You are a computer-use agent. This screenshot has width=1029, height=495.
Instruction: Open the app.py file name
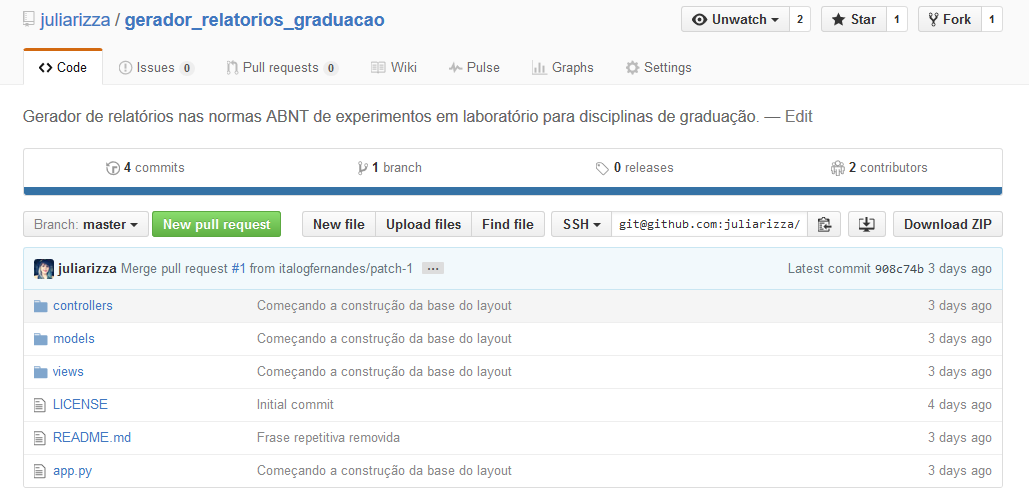[x=72, y=471]
